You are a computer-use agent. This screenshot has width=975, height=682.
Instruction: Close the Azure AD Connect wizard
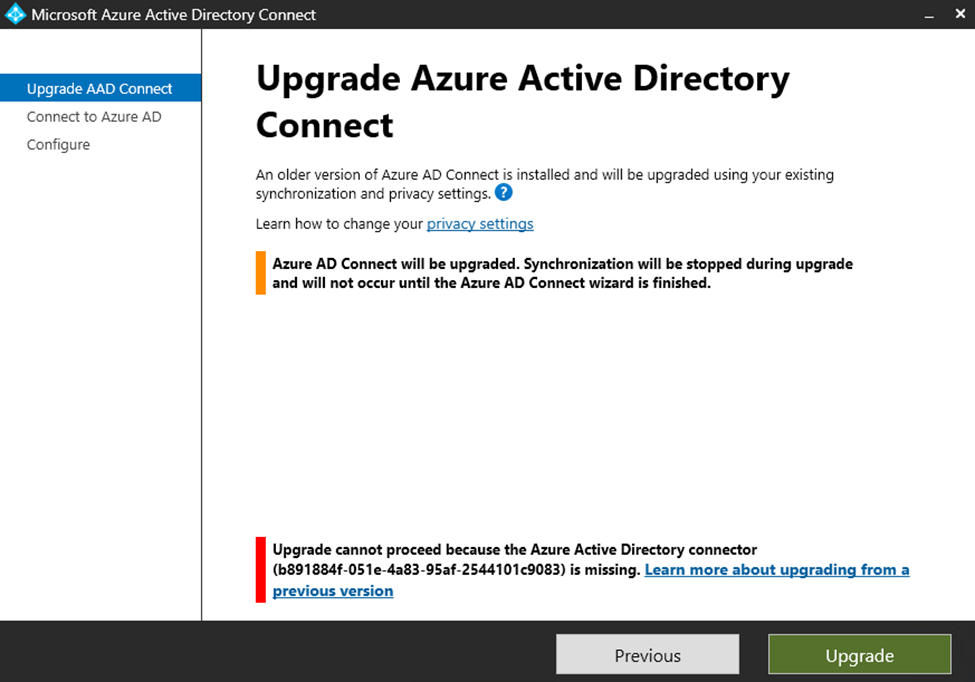click(x=960, y=14)
